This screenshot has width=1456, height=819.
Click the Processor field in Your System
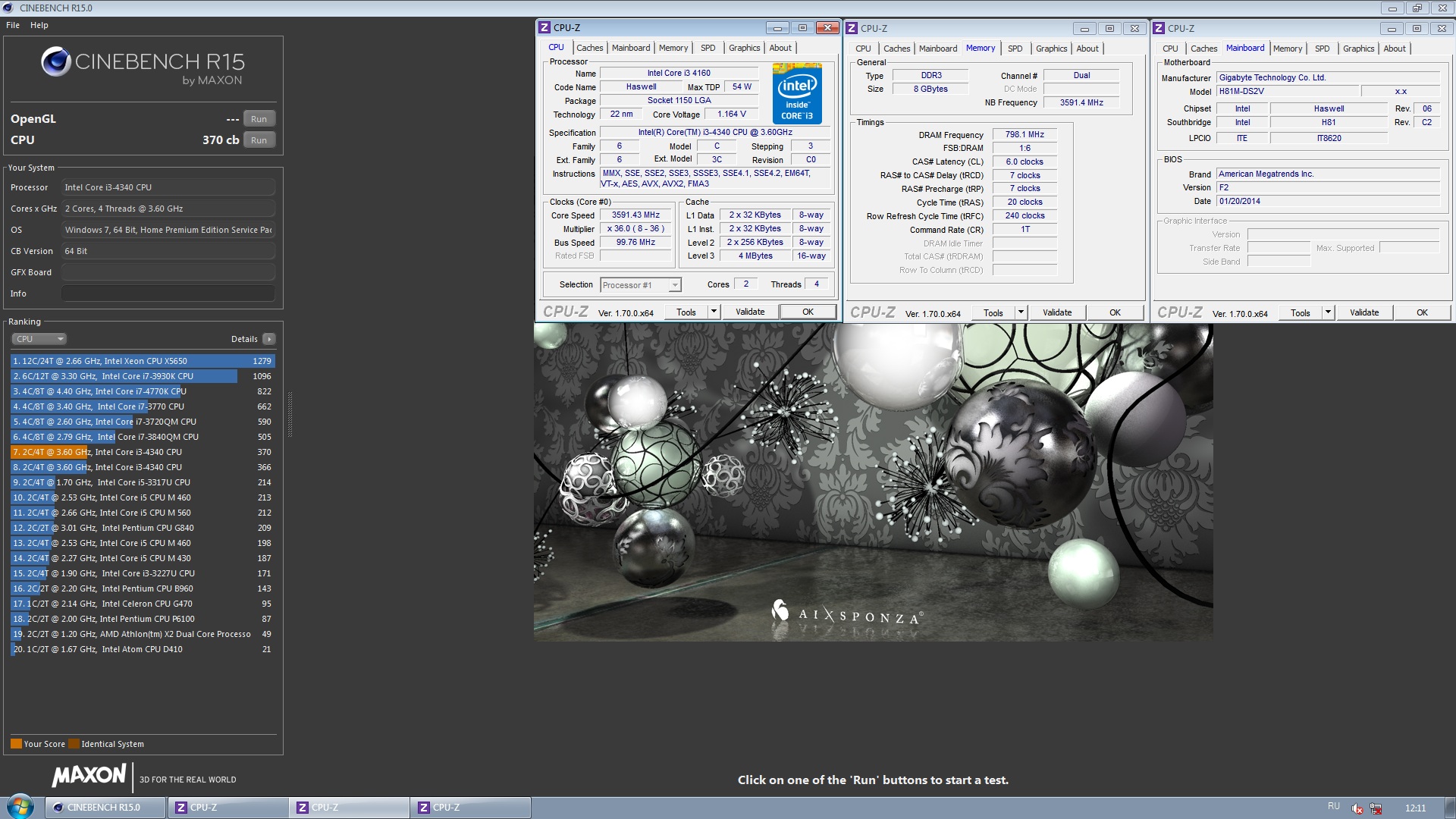tap(168, 187)
